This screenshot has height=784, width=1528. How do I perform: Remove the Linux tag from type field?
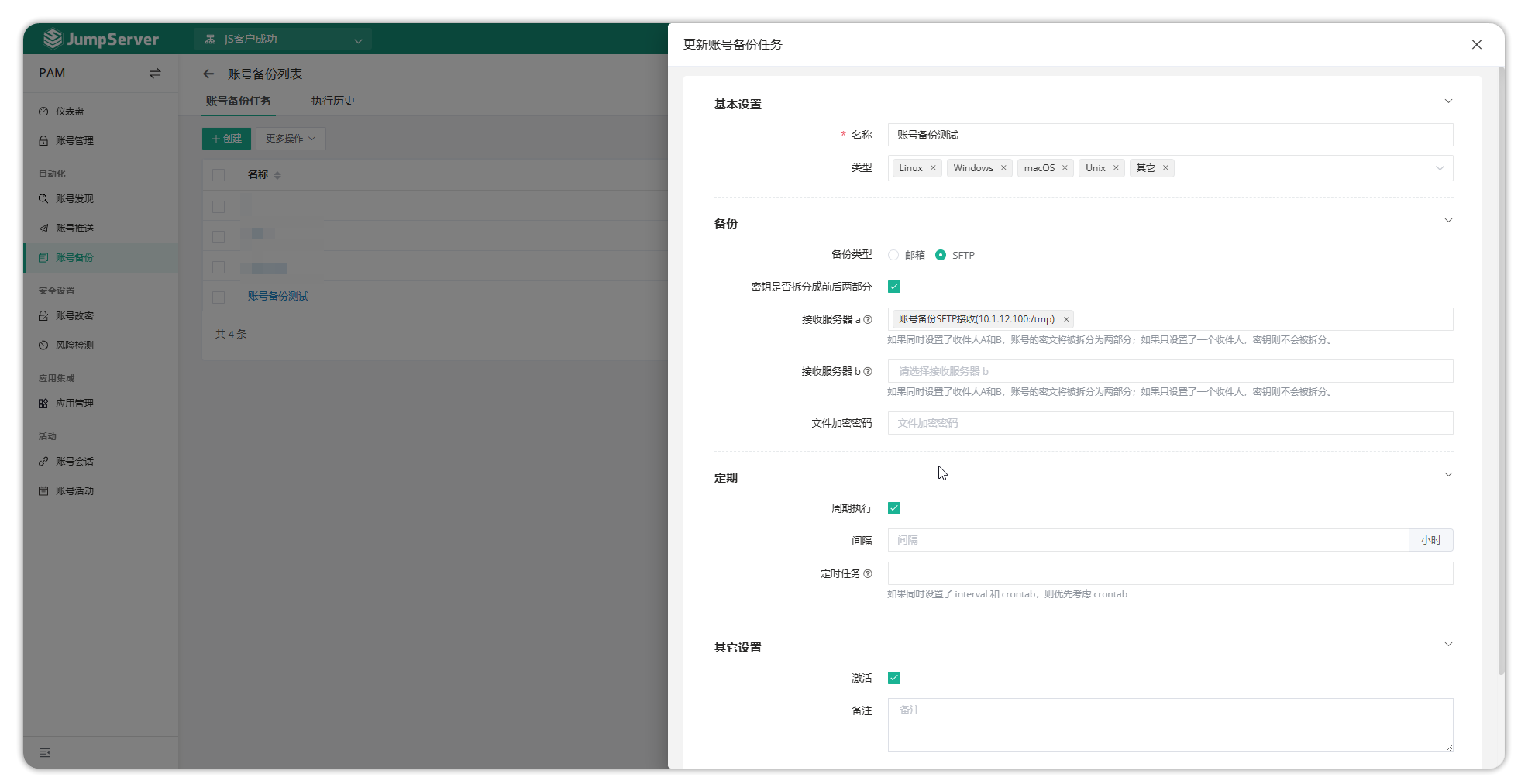933,168
